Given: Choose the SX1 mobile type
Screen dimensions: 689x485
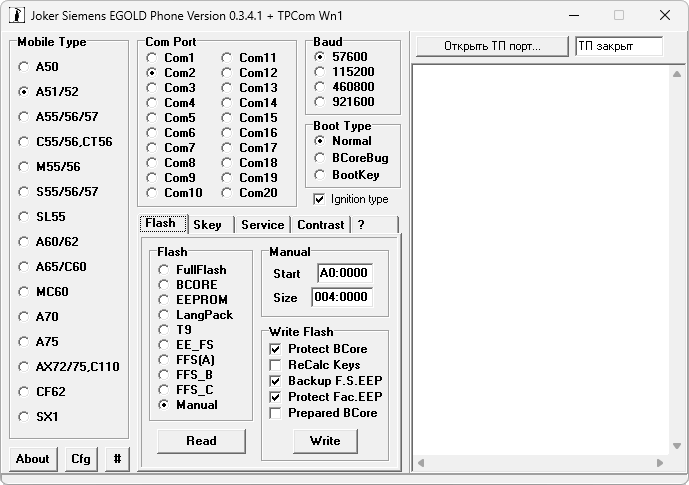Looking at the screenshot, I should (38, 417).
